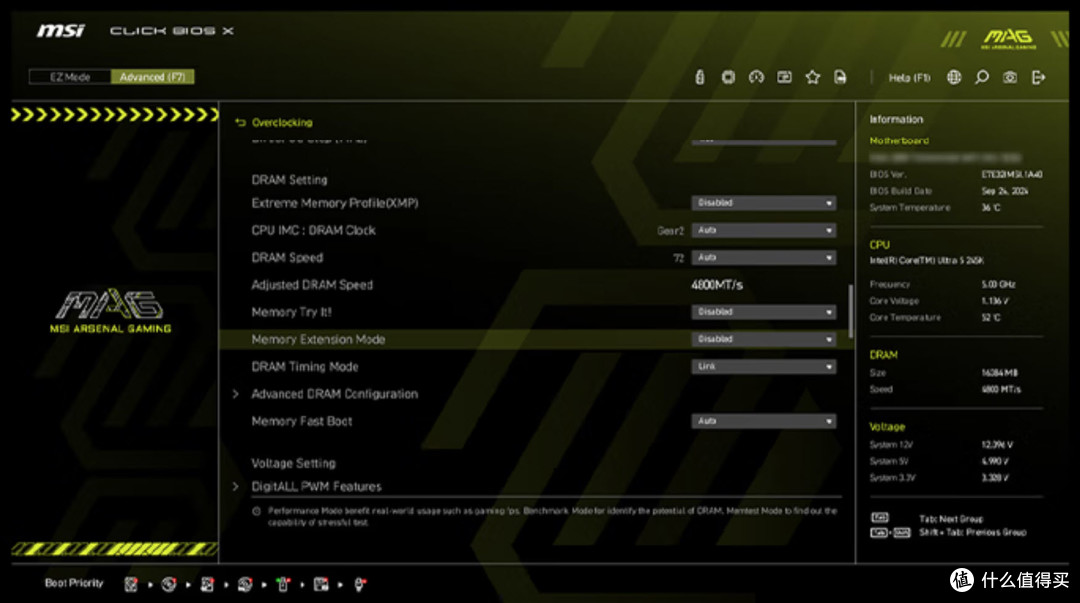This screenshot has width=1080, height=603.
Task: Select the Extreme Memory Profile(XMP) label
Action: [335, 203]
